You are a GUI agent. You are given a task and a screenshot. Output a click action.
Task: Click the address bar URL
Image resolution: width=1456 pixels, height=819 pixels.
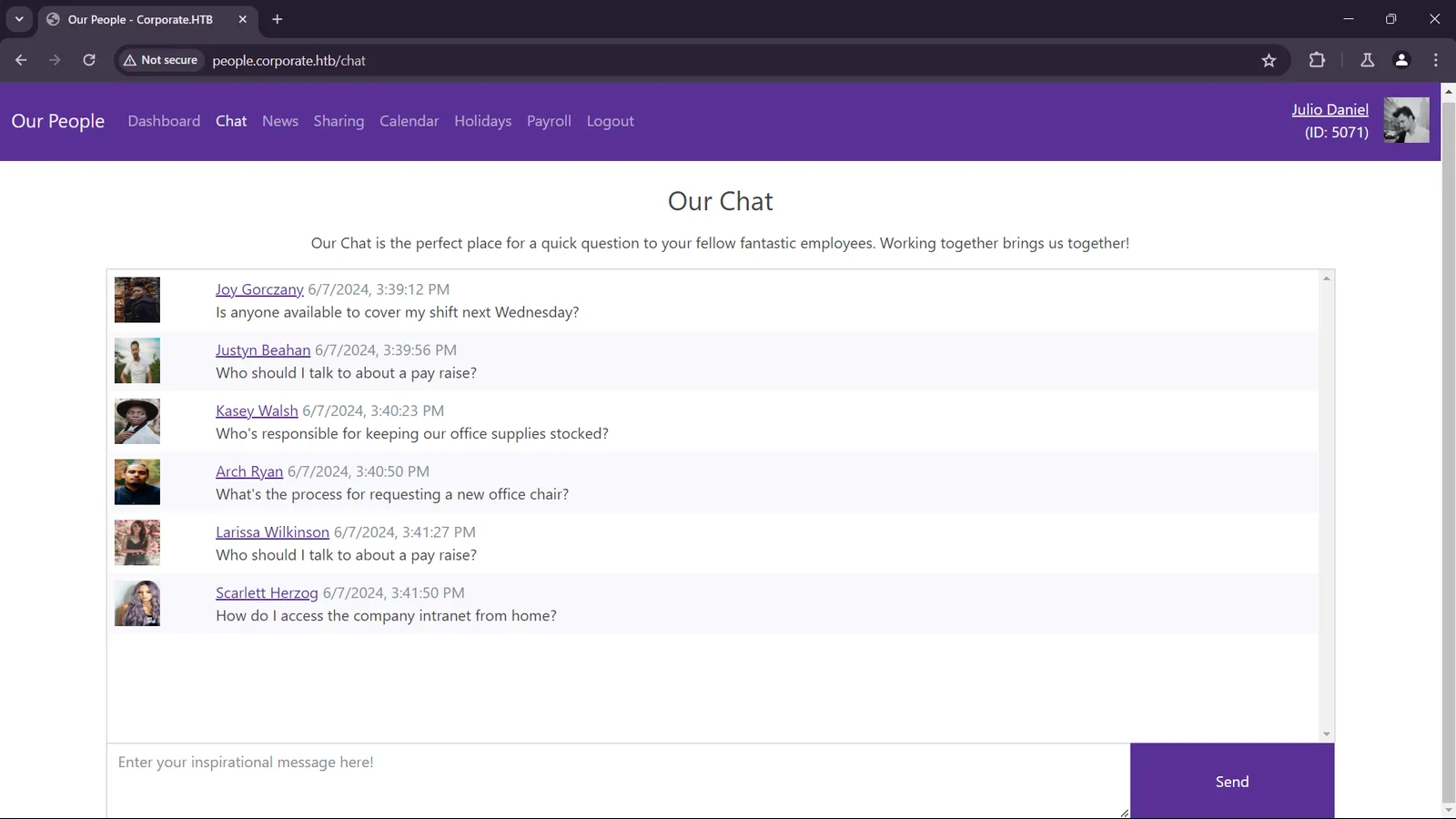click(x=289, y=60)
